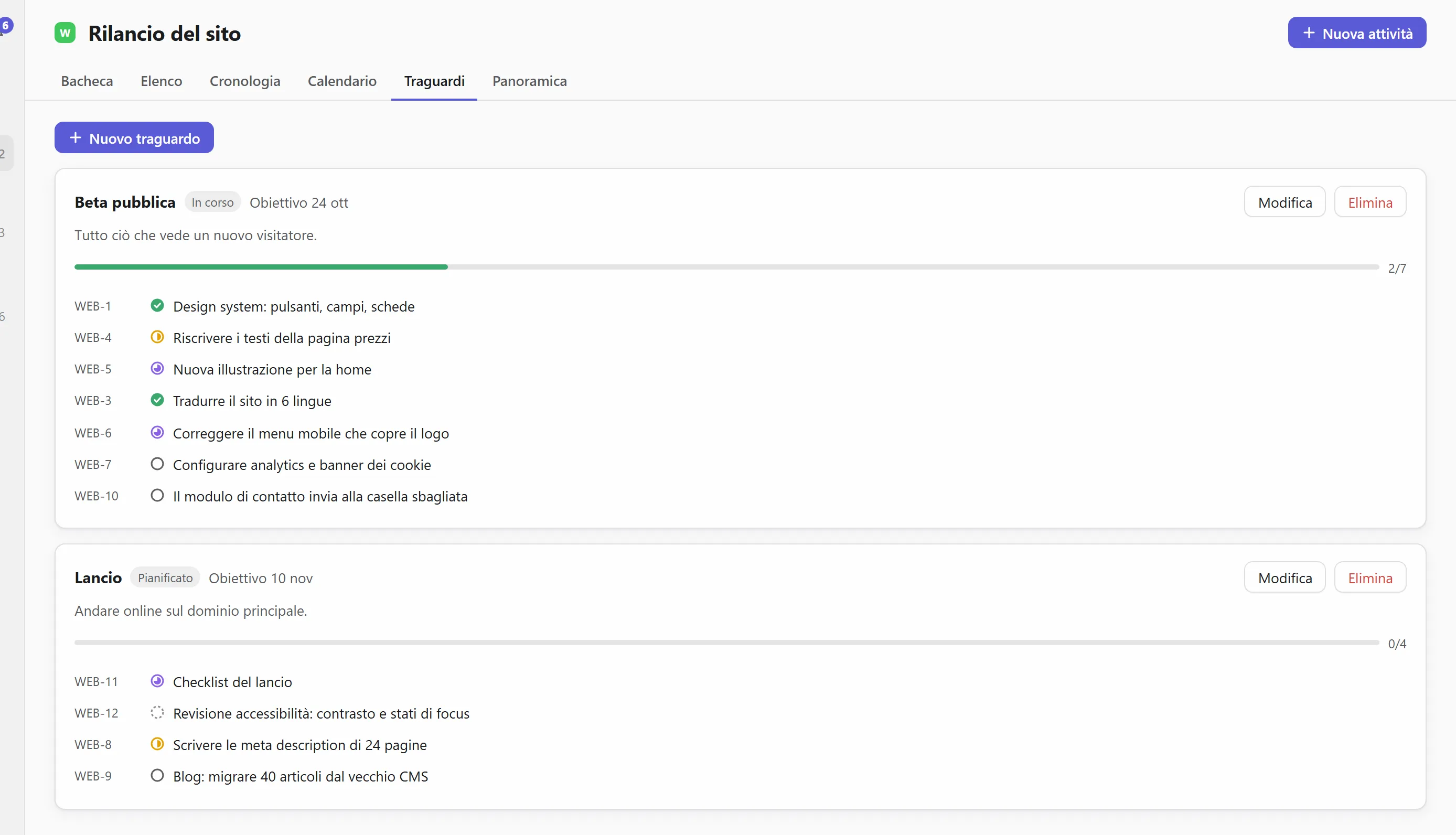Open task Correggere il menu mobile
The height and width of the screenshot is (835, 1456).
tap(311, 434)
